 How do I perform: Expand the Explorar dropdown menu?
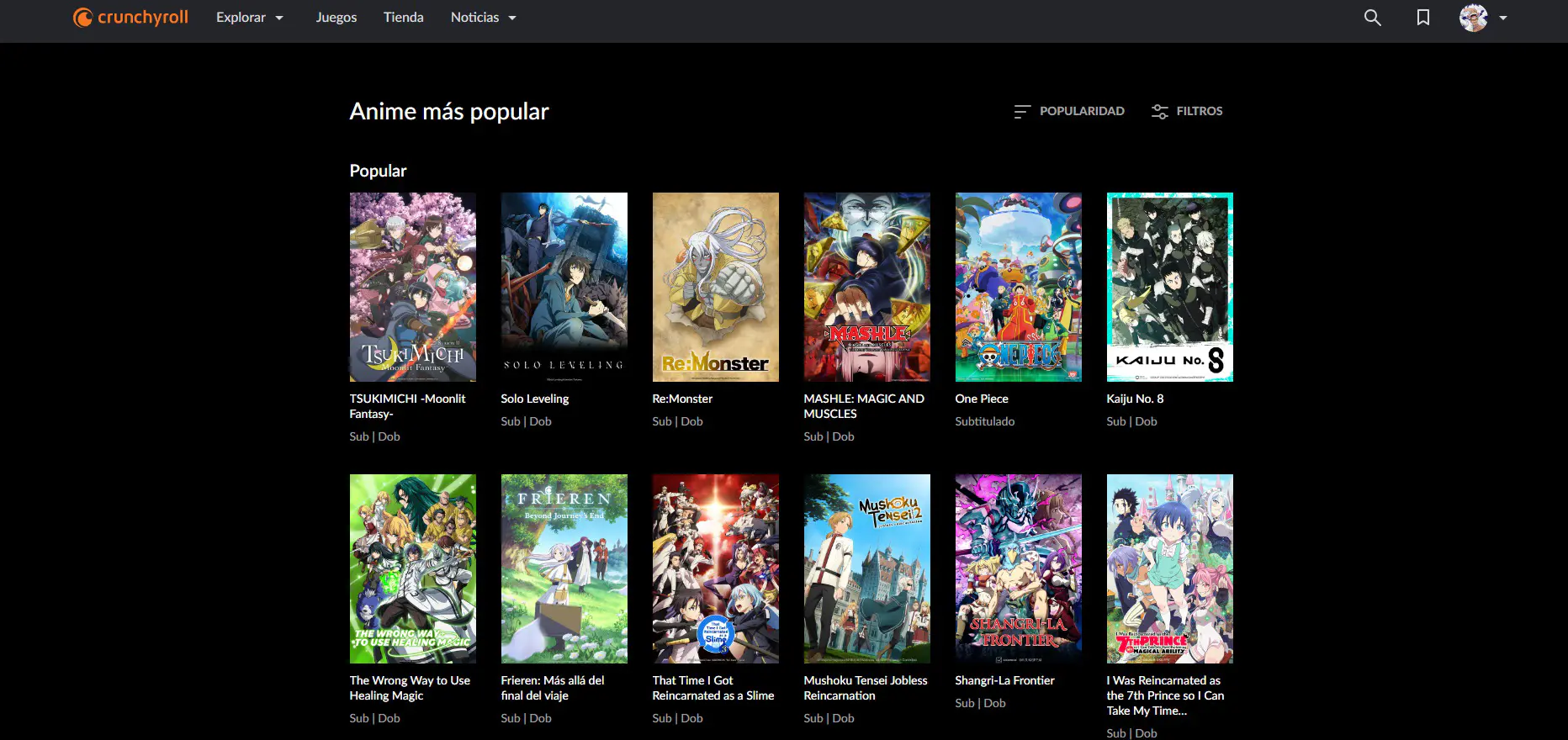[x=250, y=18]
